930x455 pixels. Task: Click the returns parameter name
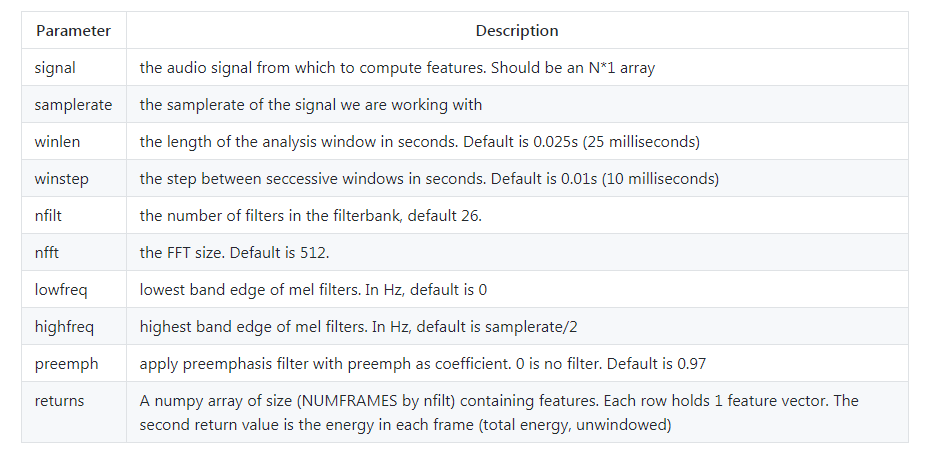point(59,400)
